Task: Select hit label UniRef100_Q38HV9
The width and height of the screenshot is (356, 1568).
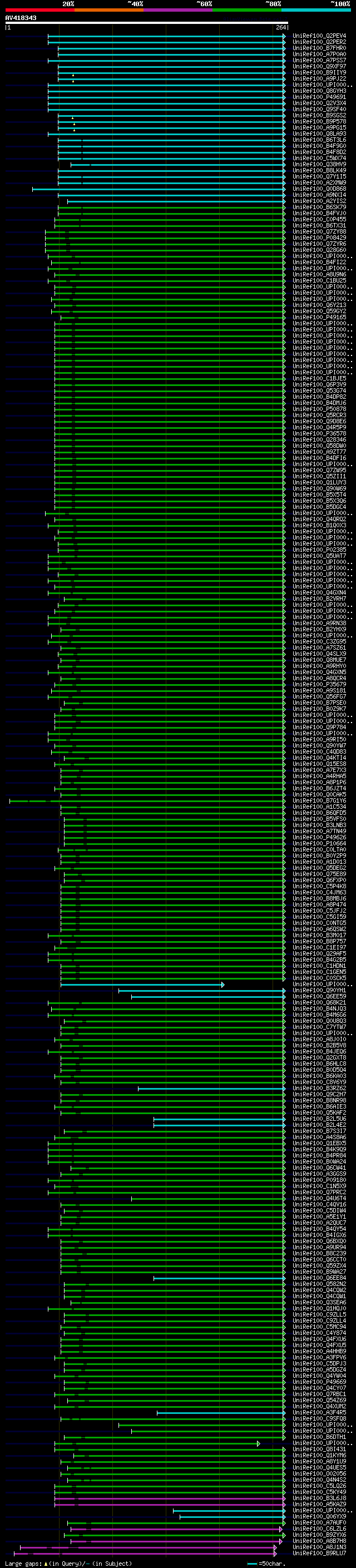Action: [x=319, y=164]
